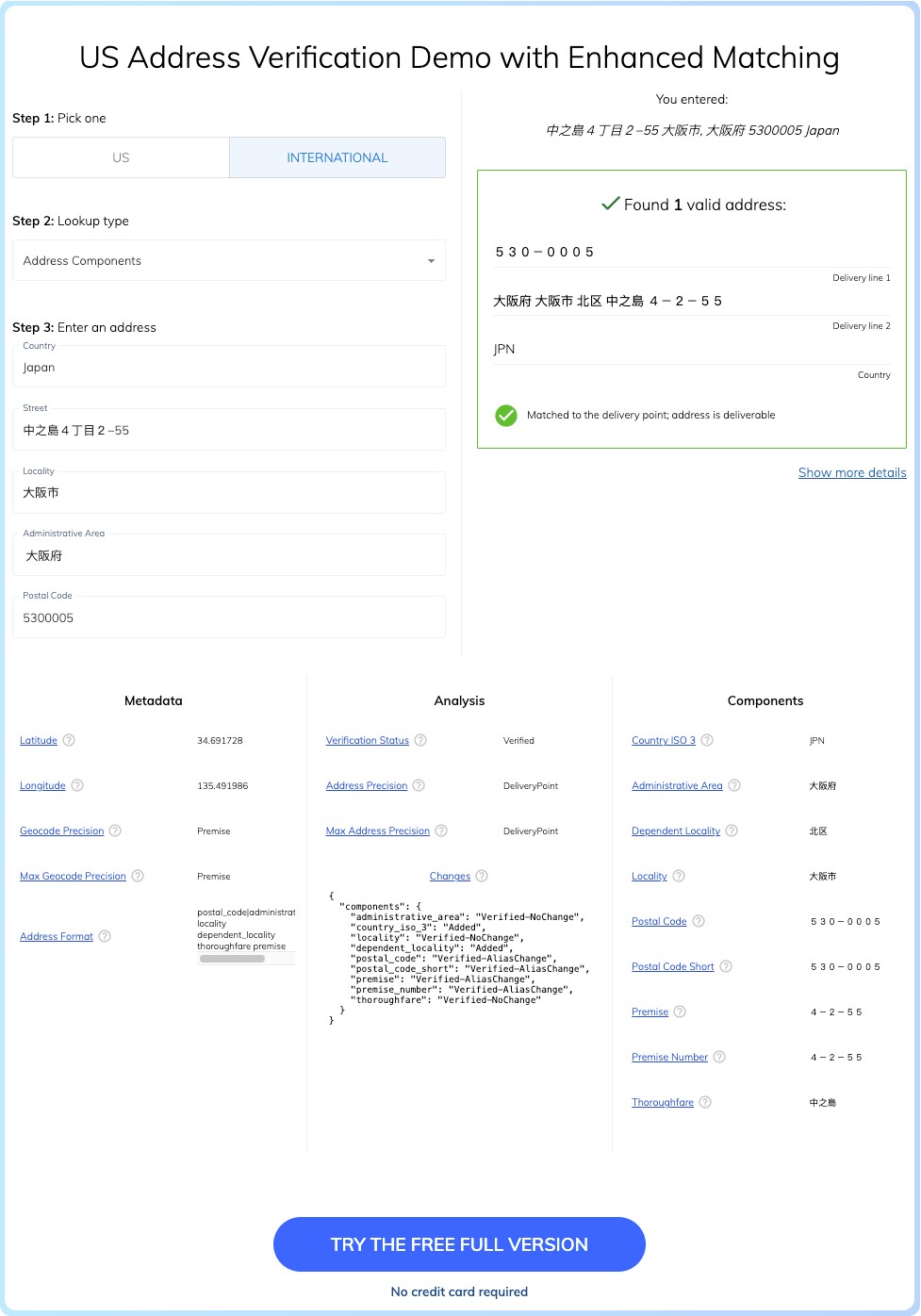Image resolution: width=921 pixels, height=1316 pixels.
Task: Open the Longitude help icon
Action: [76, 785]
